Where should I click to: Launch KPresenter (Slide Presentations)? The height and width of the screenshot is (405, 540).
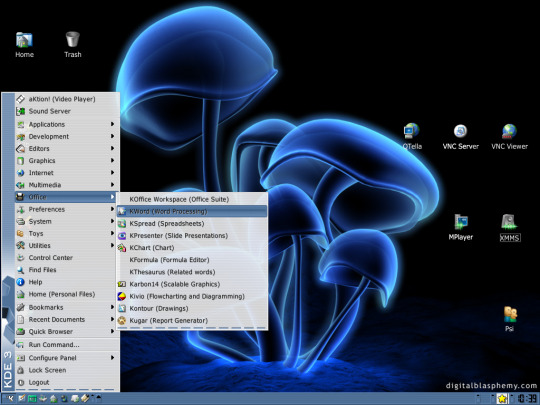coord(192,236)
